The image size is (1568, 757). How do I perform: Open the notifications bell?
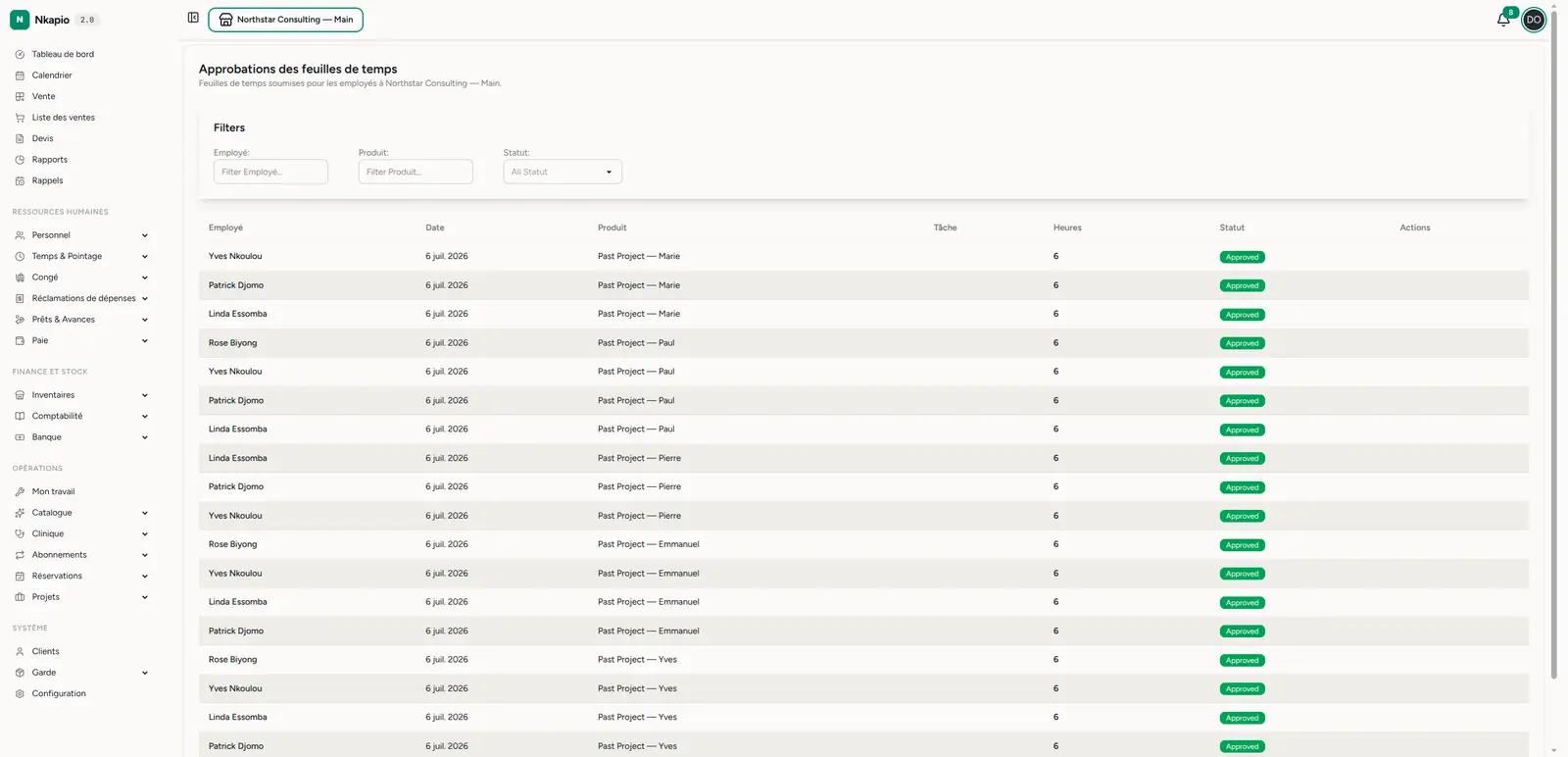(1503, 20)
